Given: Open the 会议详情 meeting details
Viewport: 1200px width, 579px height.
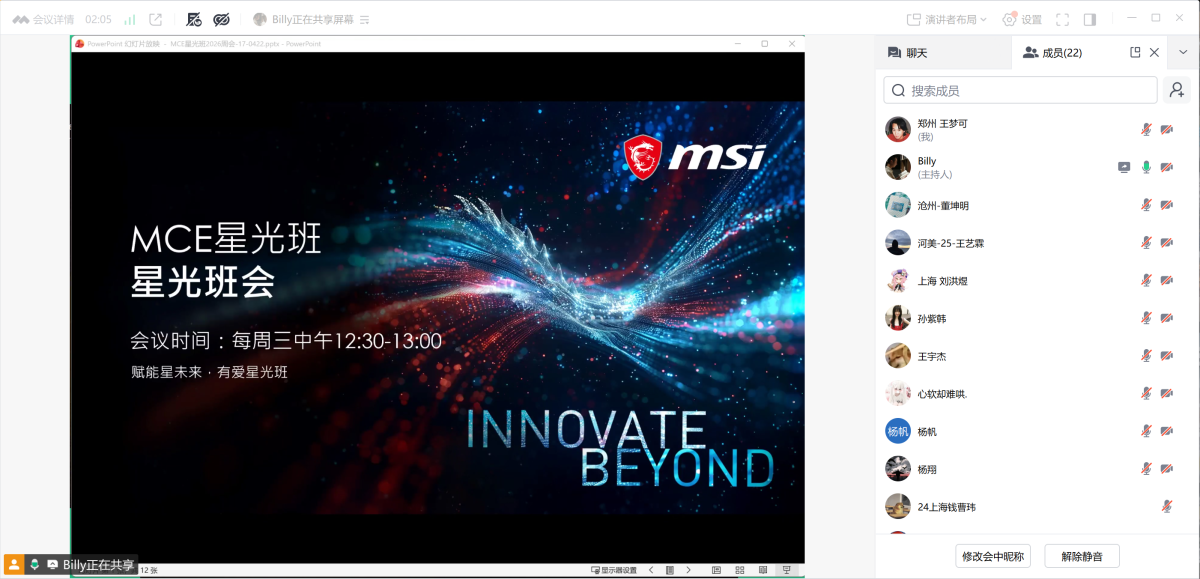Looking at the screenshot, I should coord(43,19).
